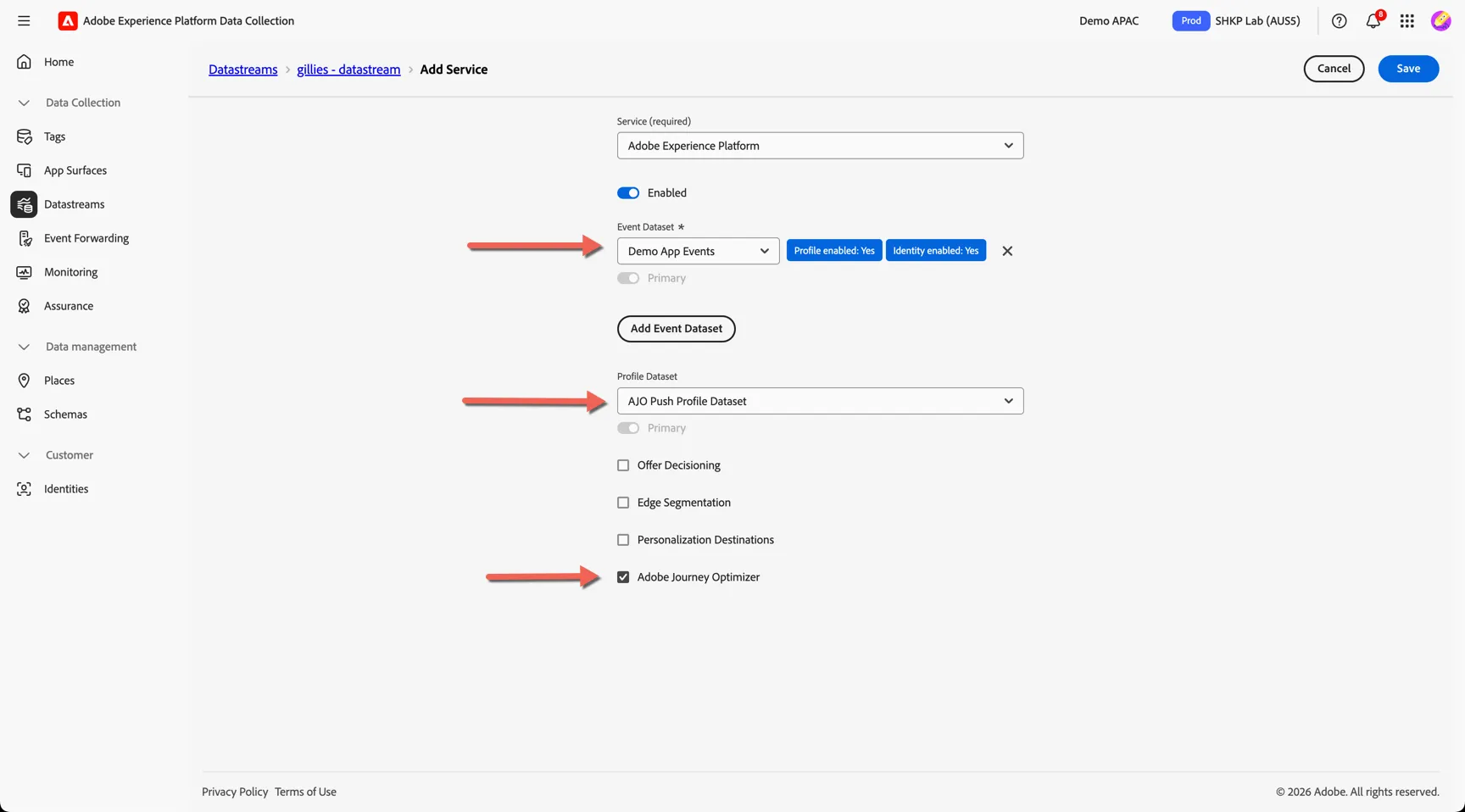The width and height of the screenshot is (1465, 812).
Task: Go to Tags in sidebar
Action: pyautogui.click(x=54, y=136)
